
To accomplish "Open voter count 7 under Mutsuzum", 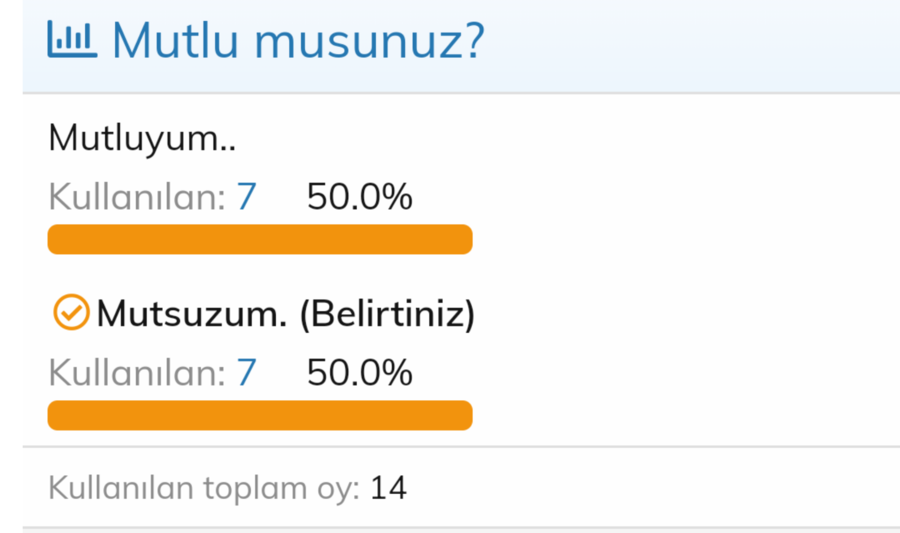I will click(x=246, y=373).
